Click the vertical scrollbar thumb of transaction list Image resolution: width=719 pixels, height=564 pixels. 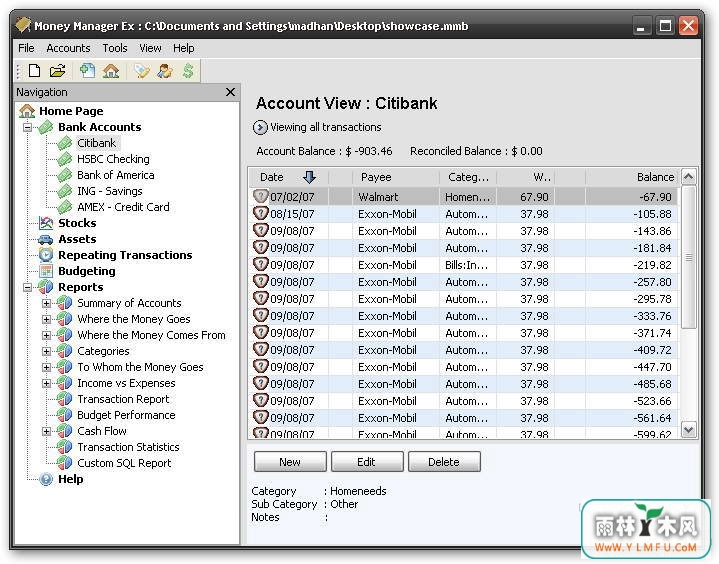coord(689,257)
